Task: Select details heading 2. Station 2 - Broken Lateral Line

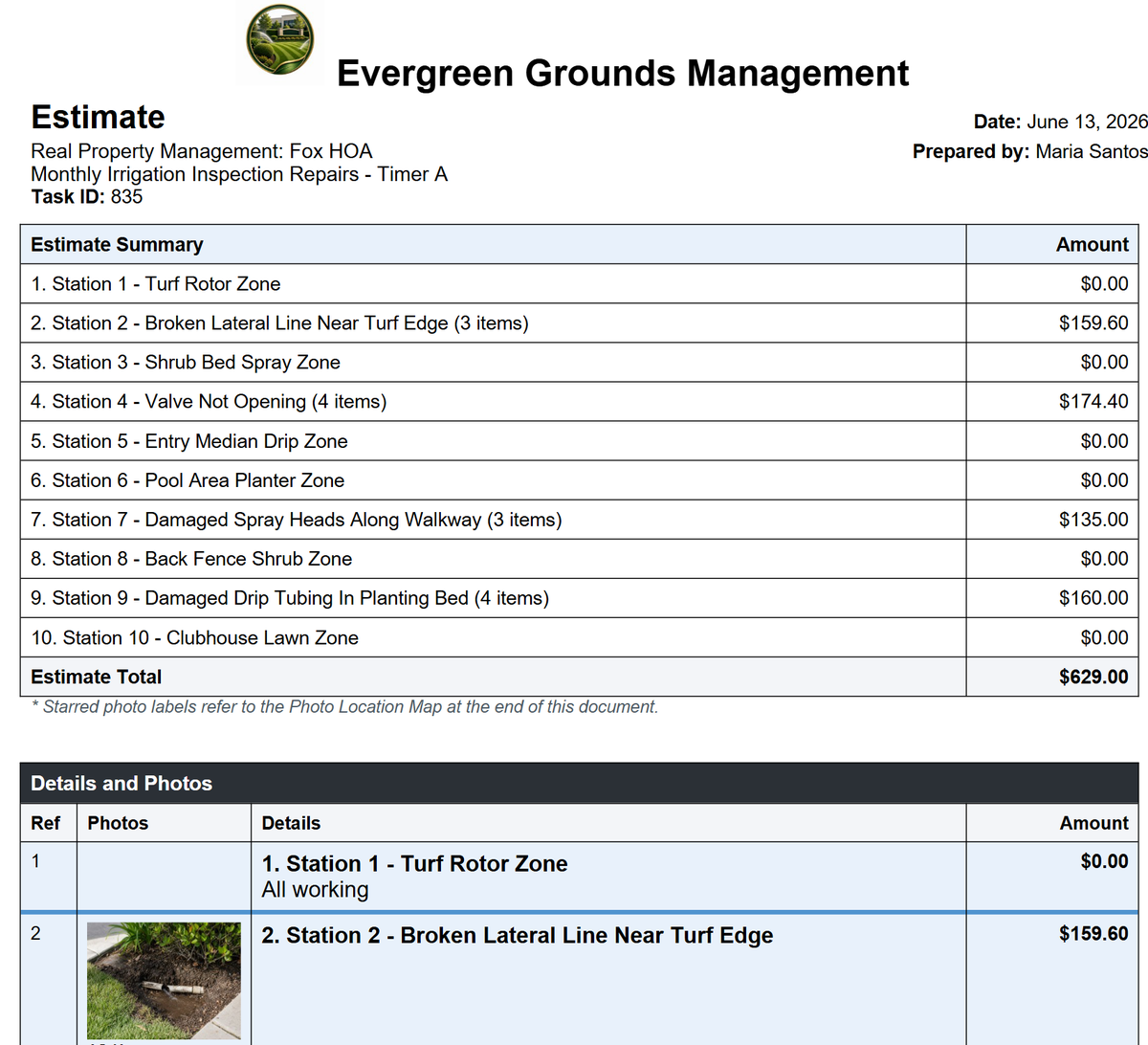Action: 518,935
